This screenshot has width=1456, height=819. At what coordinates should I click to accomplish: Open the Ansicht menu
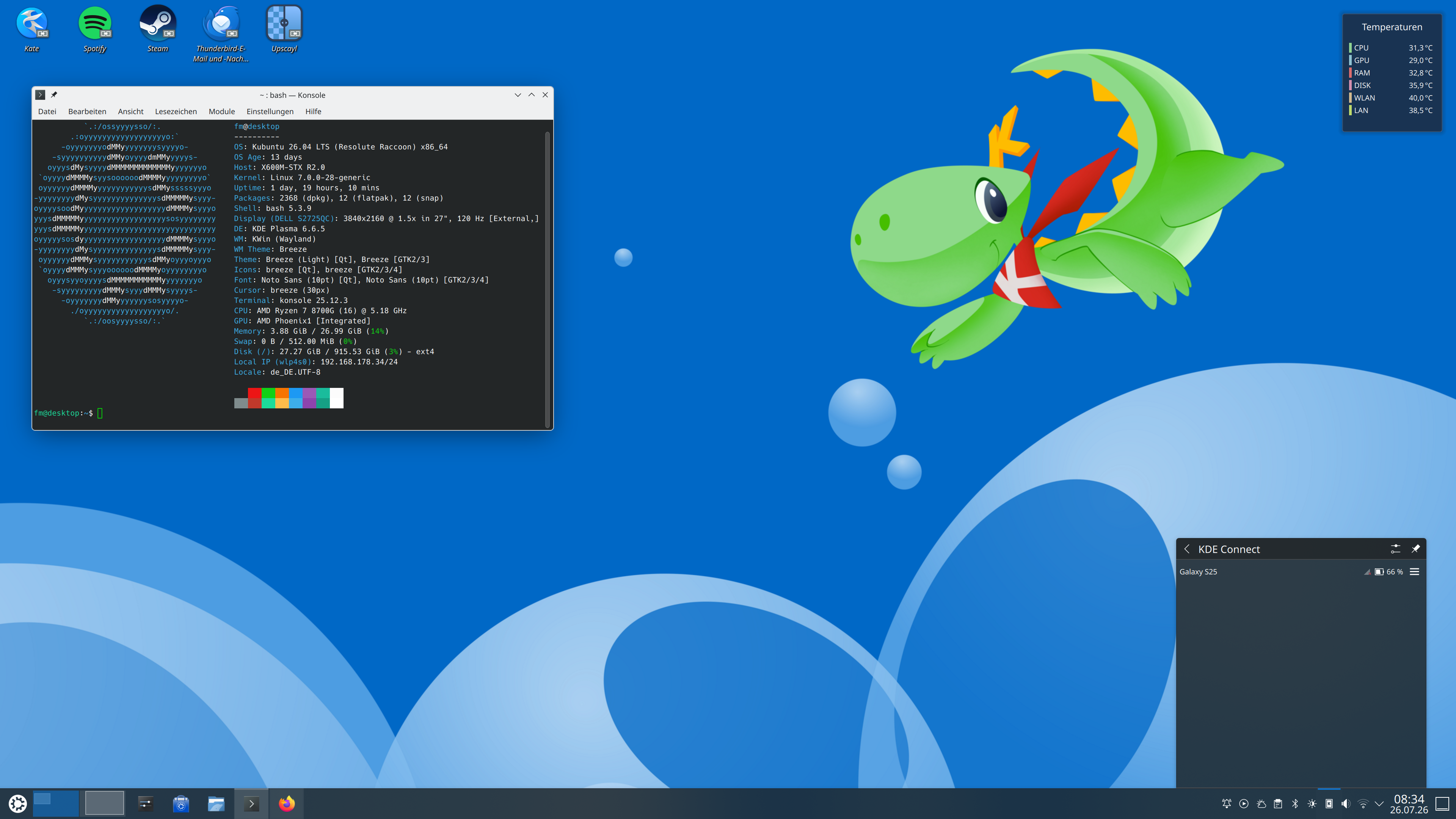tap(130, 111)
